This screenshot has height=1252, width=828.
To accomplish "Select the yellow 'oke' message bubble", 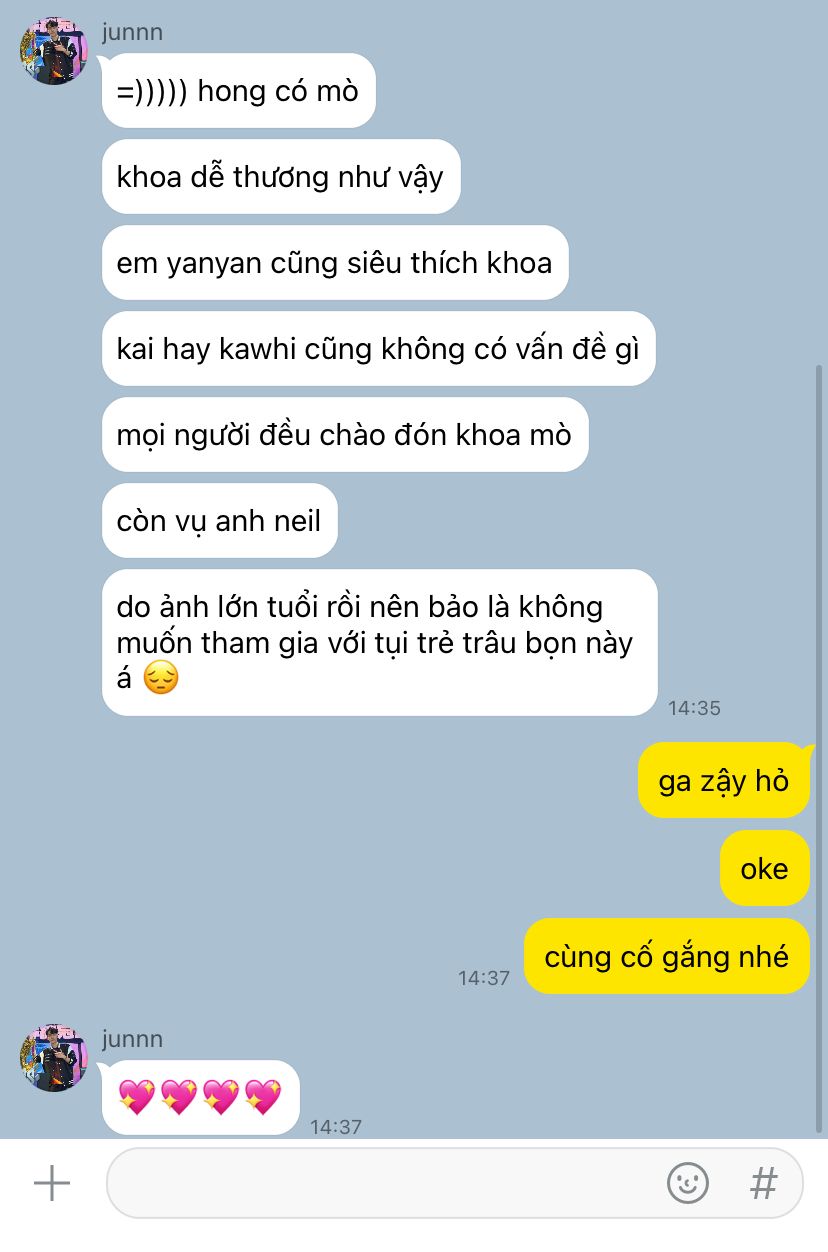I will click(764, 868).
